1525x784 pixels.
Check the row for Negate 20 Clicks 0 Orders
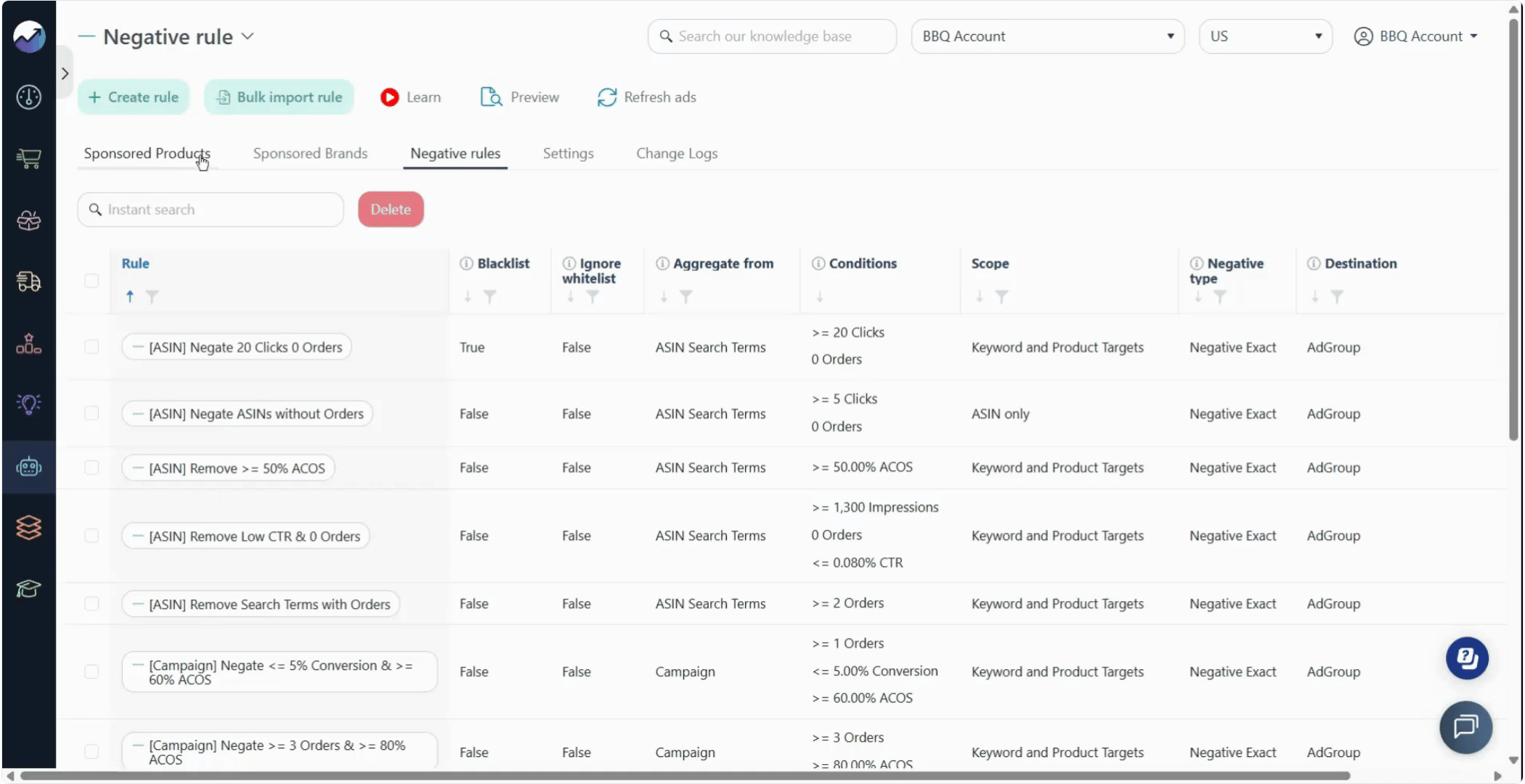click(x=91, y=347)
